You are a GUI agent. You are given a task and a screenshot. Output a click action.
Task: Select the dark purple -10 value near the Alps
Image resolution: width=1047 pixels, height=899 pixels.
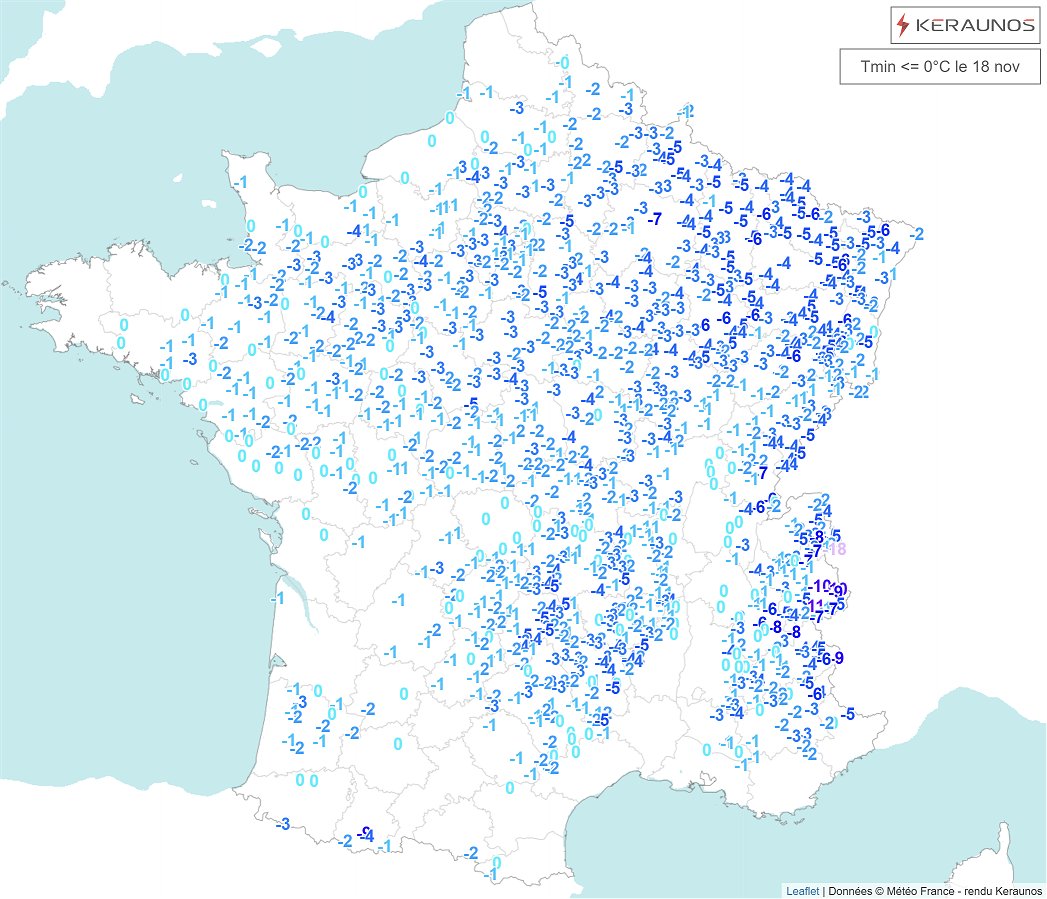819,586
